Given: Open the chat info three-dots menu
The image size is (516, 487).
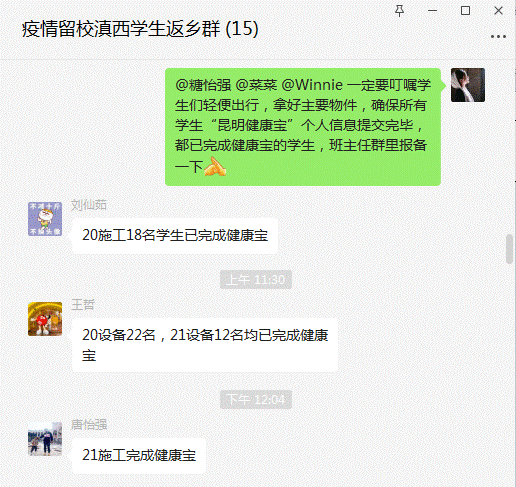Looking at the screenshot, I should coord(498,36).
